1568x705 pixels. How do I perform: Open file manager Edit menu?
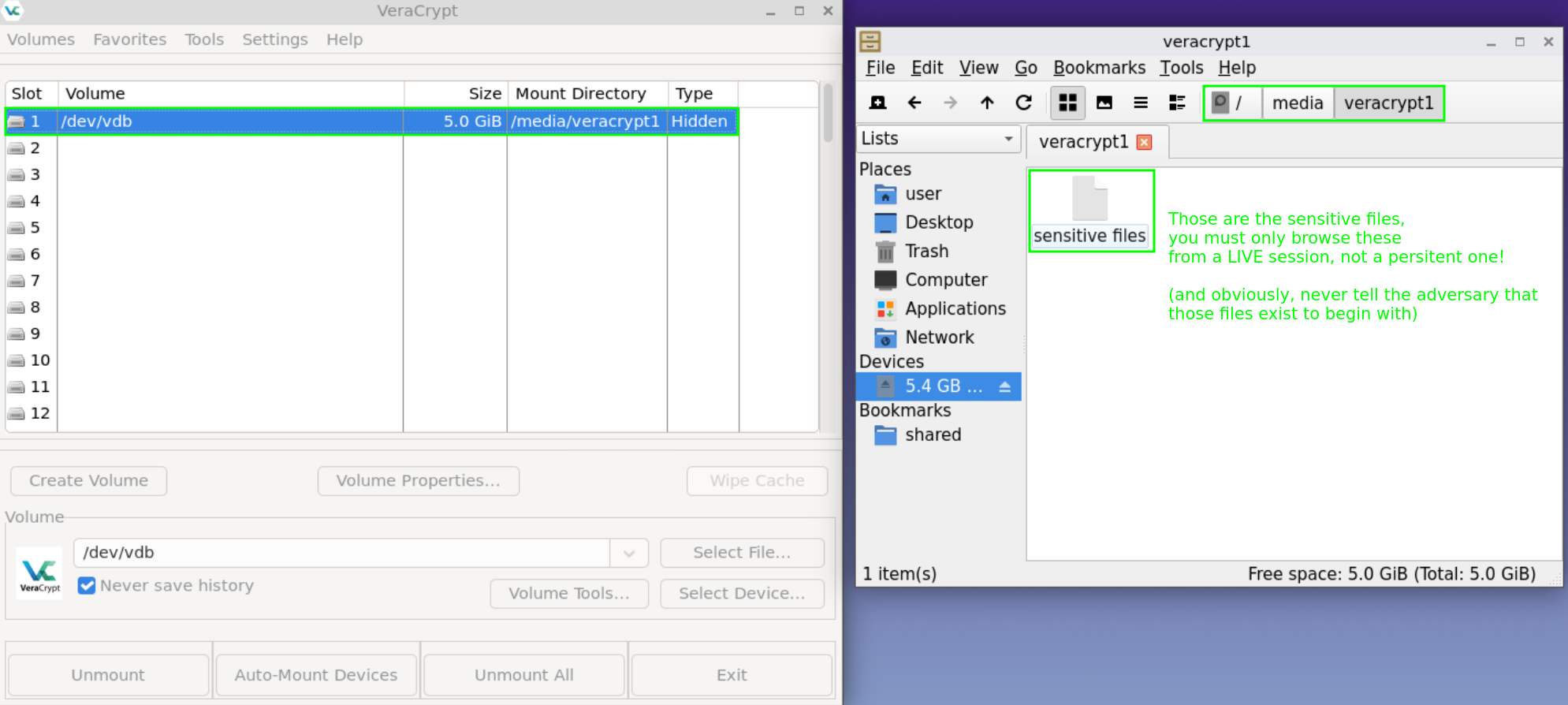pyautogui.click(x=927, y=68)
